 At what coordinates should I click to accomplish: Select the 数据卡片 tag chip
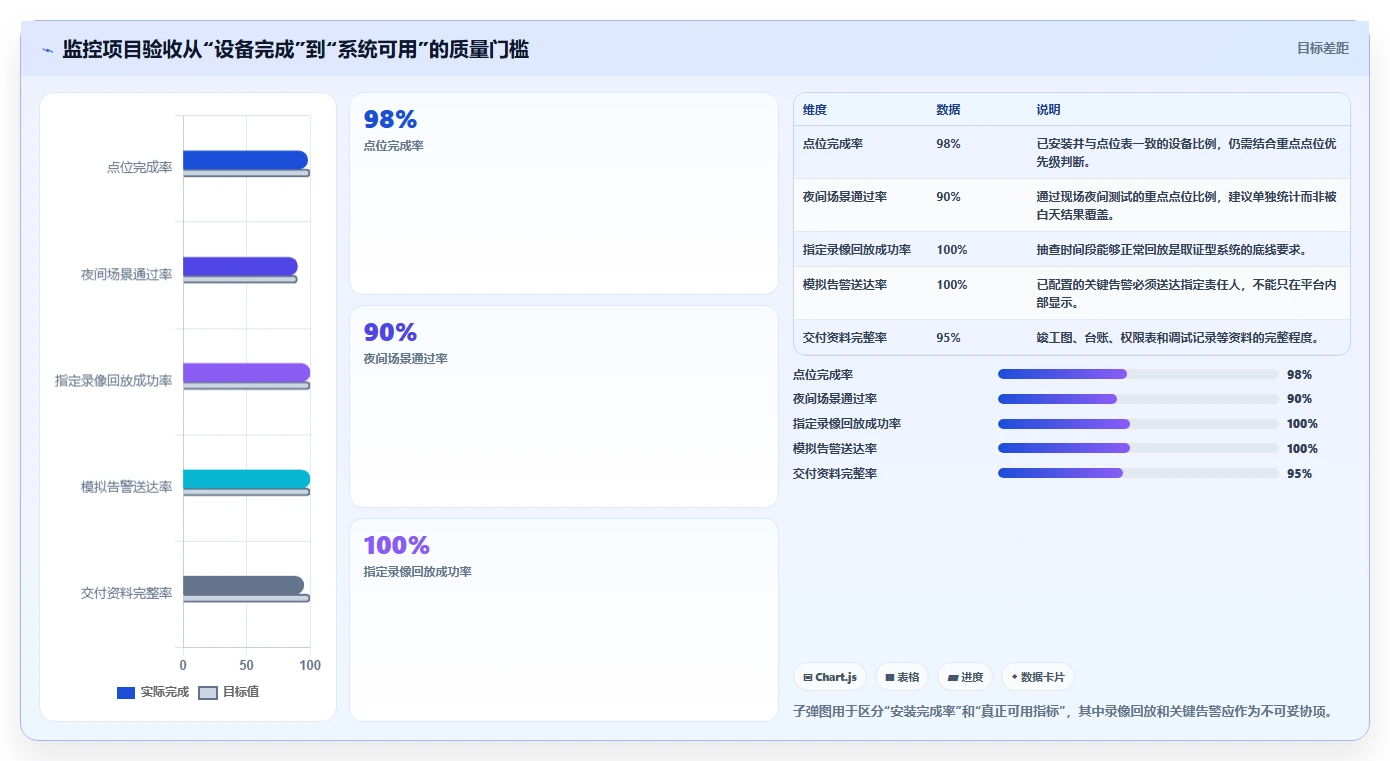(1038, 677)
